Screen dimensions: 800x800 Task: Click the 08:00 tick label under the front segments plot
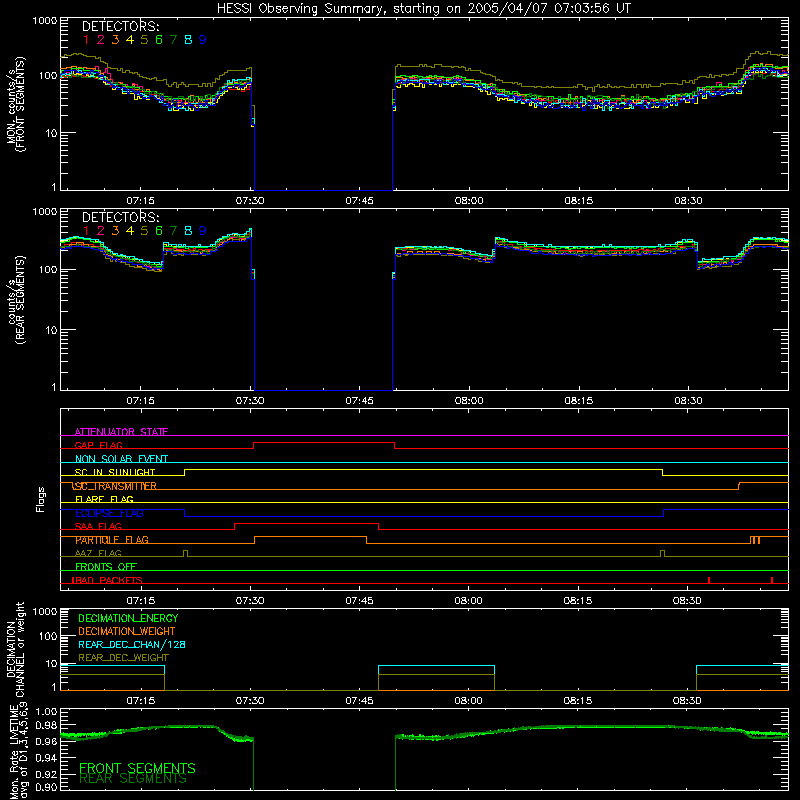click(469, 201)
